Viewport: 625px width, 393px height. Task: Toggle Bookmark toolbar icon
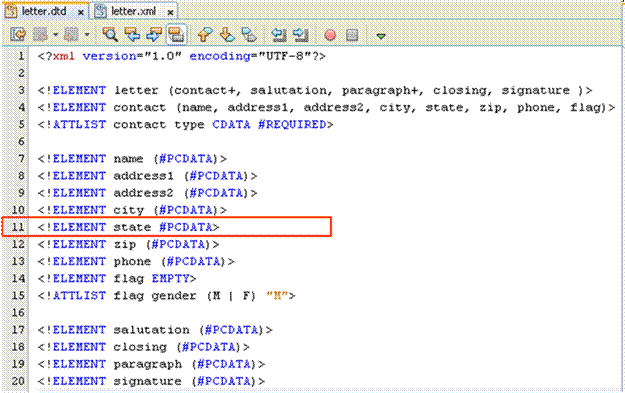point(249,35)
